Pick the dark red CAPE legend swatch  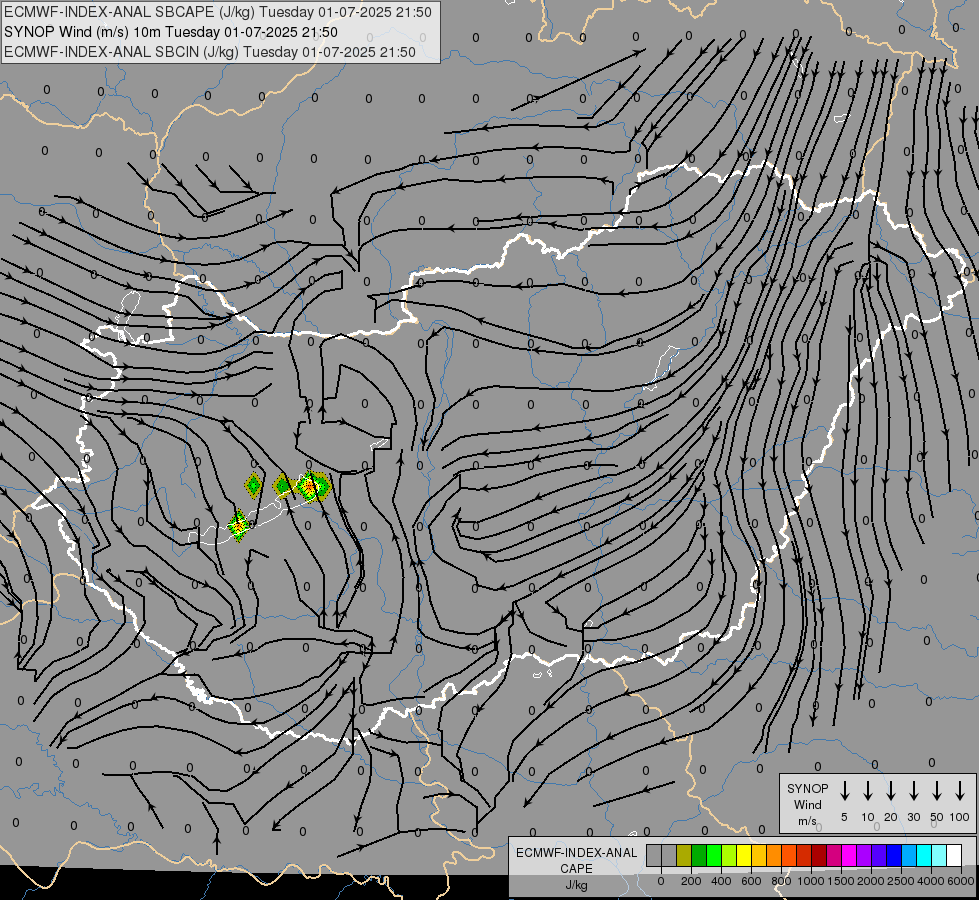point(819,855)
